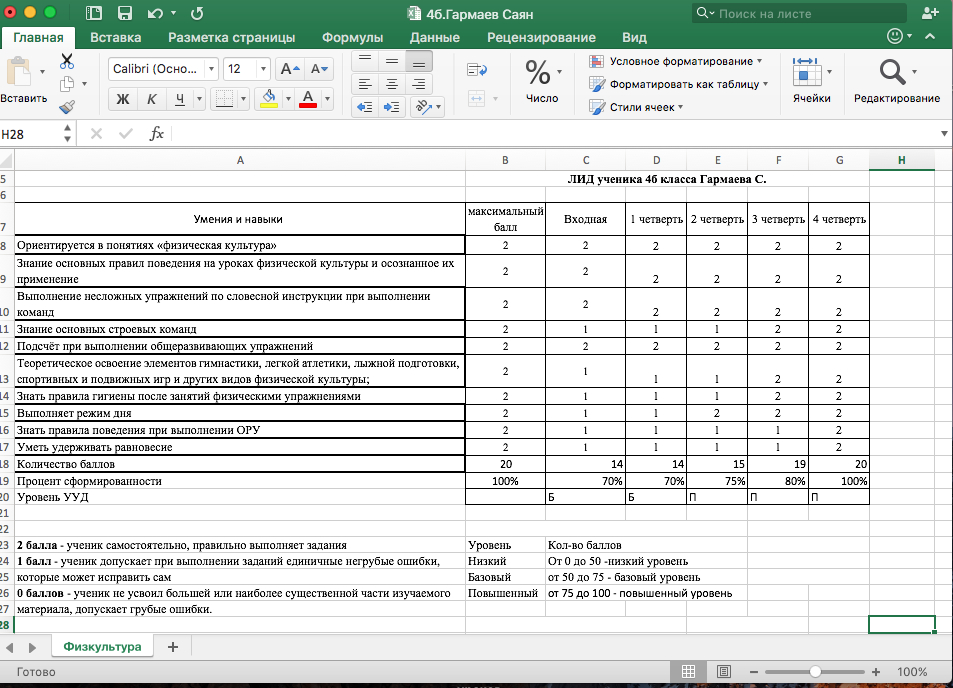953x688 pixels.
Task: Select the Физкультура sheet tab
Action: (x=102, y=647)
